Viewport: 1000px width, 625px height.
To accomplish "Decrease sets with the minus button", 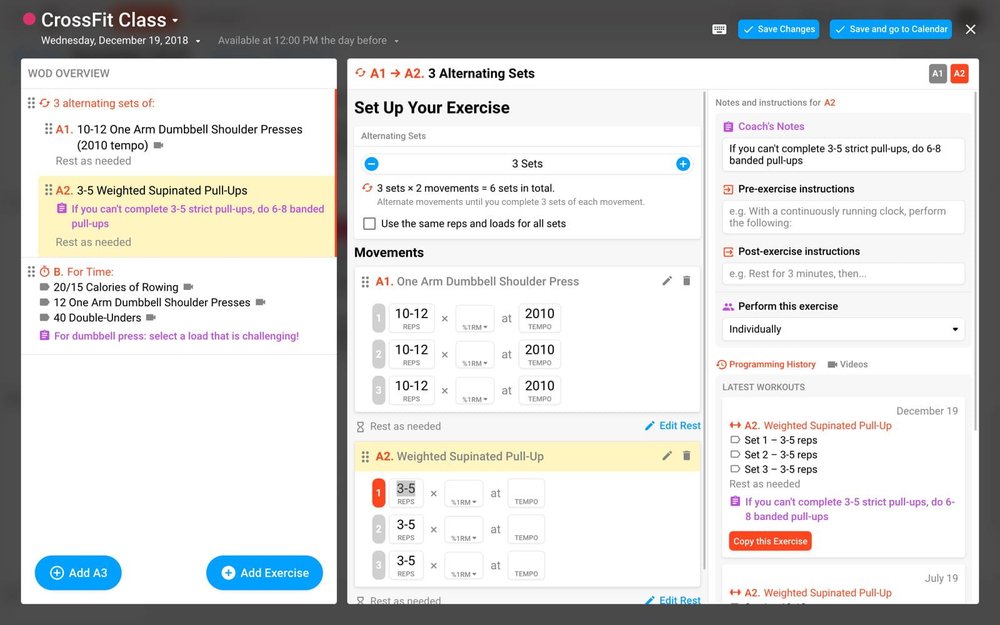I will (x=371, y=164).
